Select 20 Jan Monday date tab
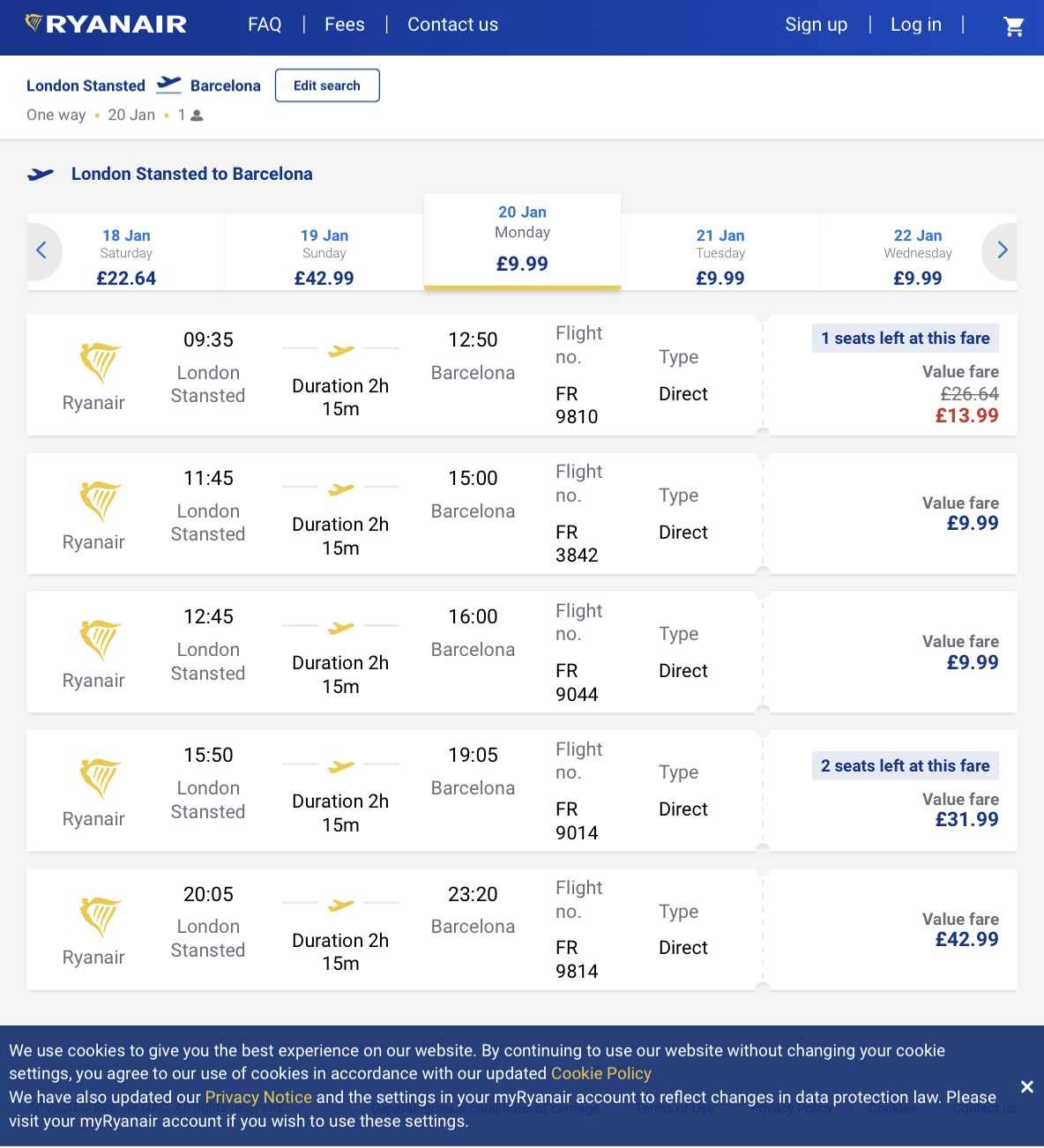This screenshot has height=1148, width=1044. pos(522,241)
